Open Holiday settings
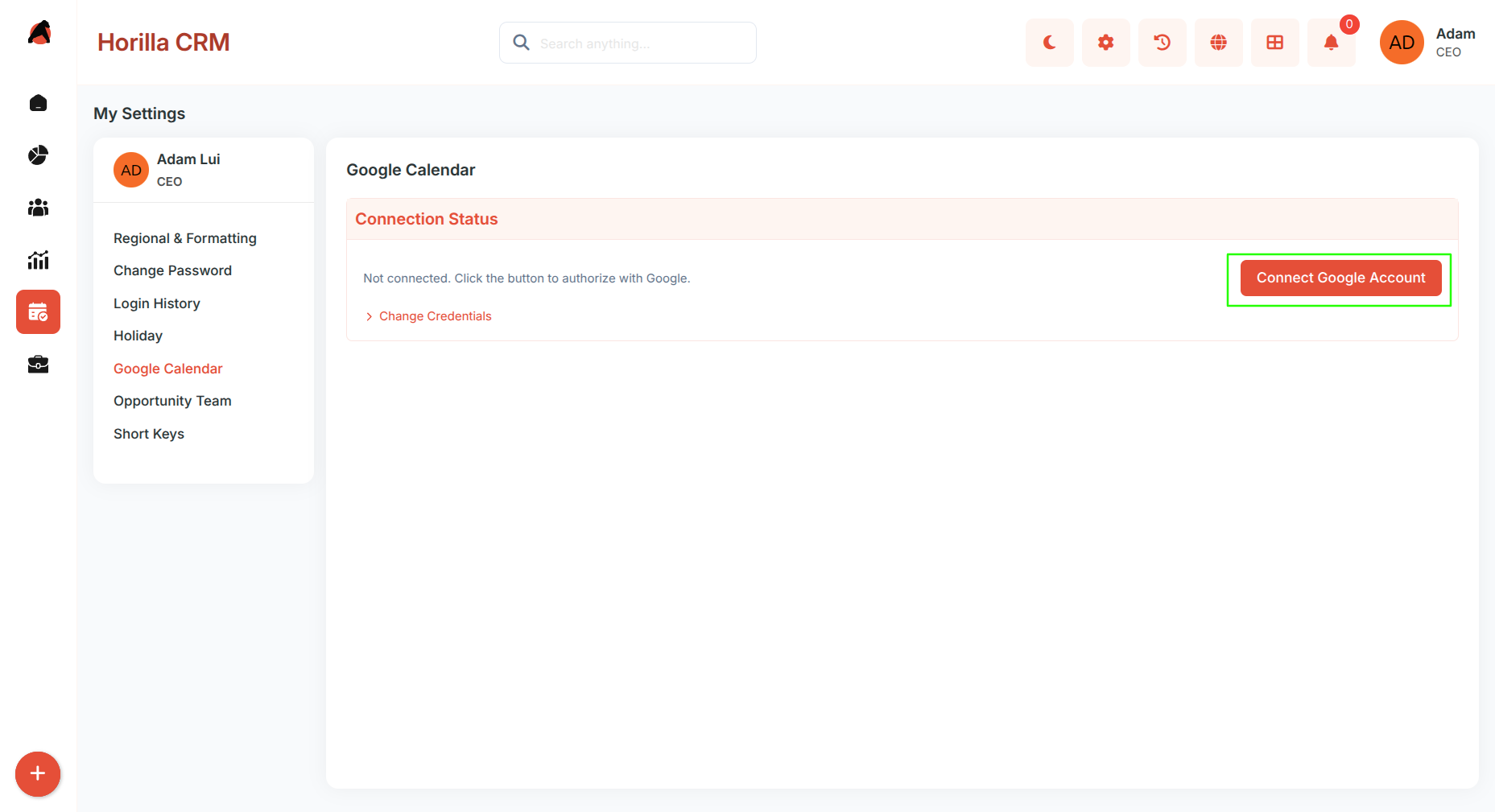This screenshot has height=812, width=1495. (x=138, y=336)
